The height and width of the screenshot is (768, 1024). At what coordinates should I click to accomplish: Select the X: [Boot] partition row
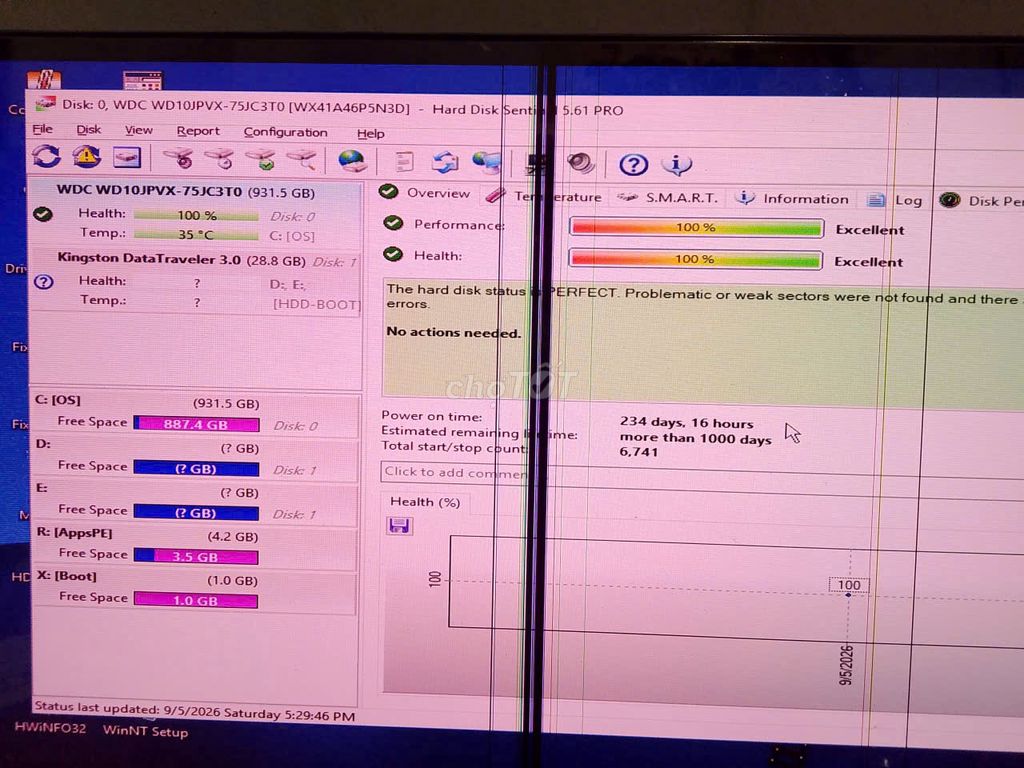[195, 590]
